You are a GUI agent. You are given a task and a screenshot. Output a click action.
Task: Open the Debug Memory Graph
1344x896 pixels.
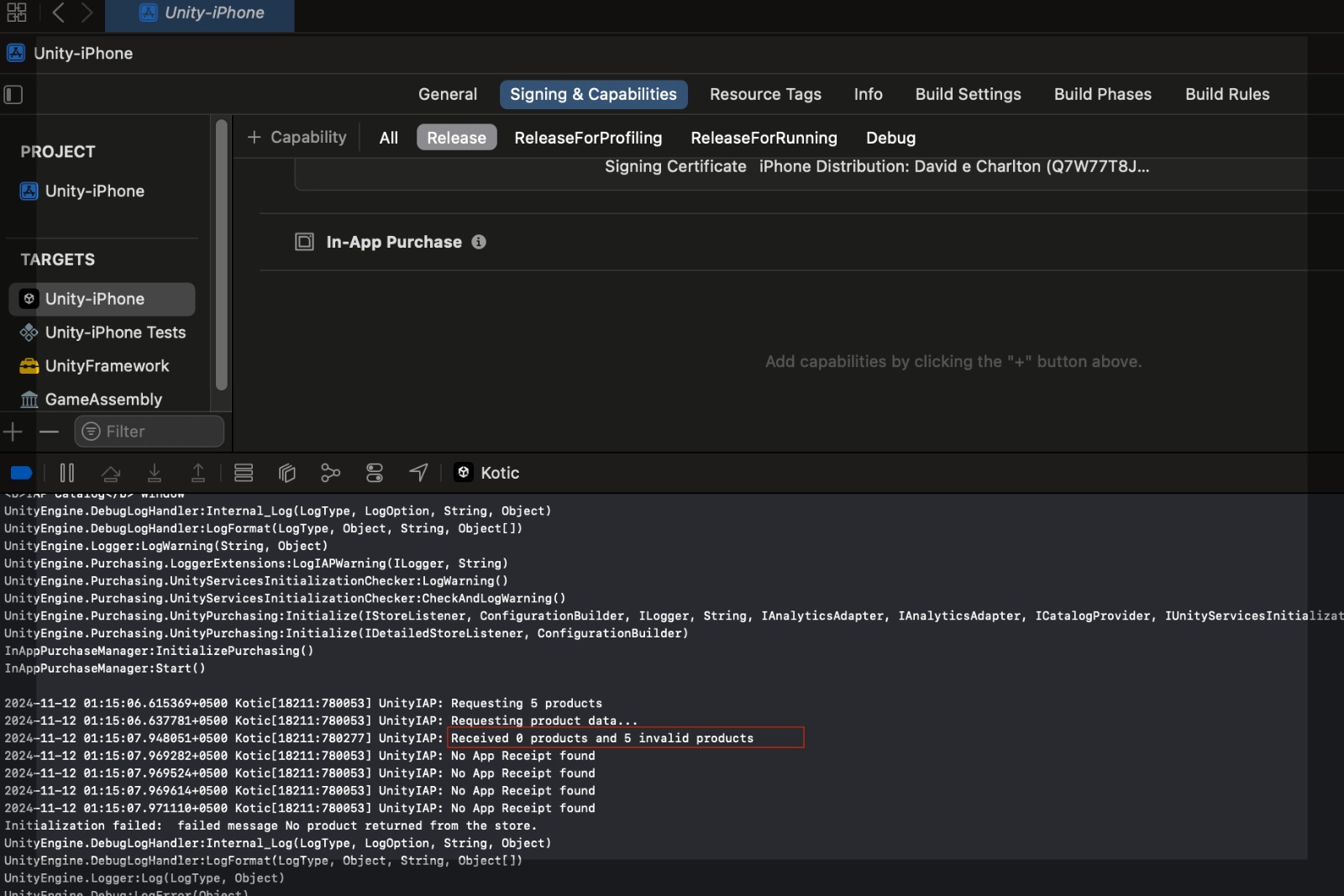point(331,473)
